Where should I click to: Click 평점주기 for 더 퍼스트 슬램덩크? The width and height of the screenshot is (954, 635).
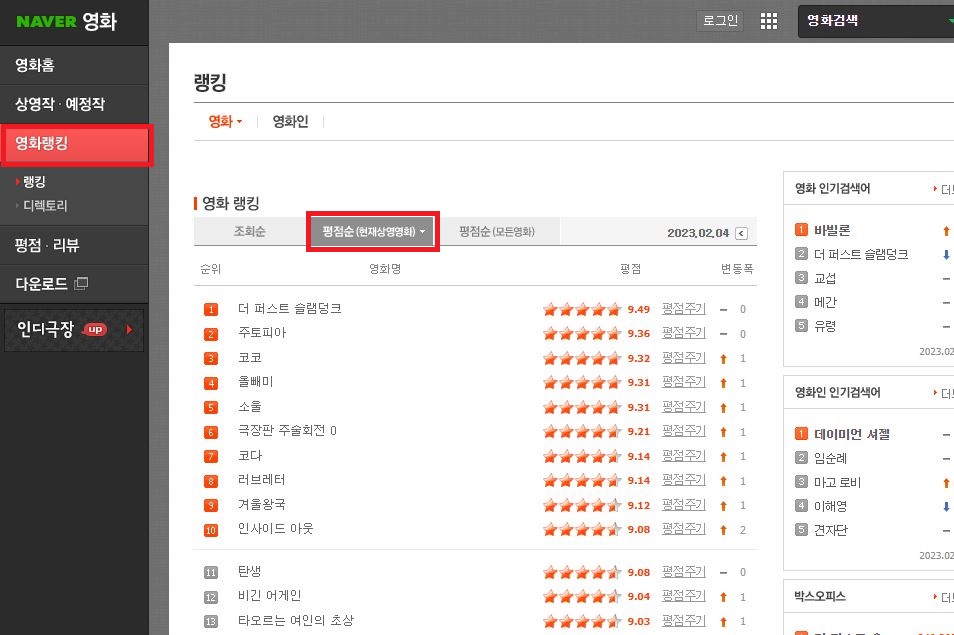683,308
